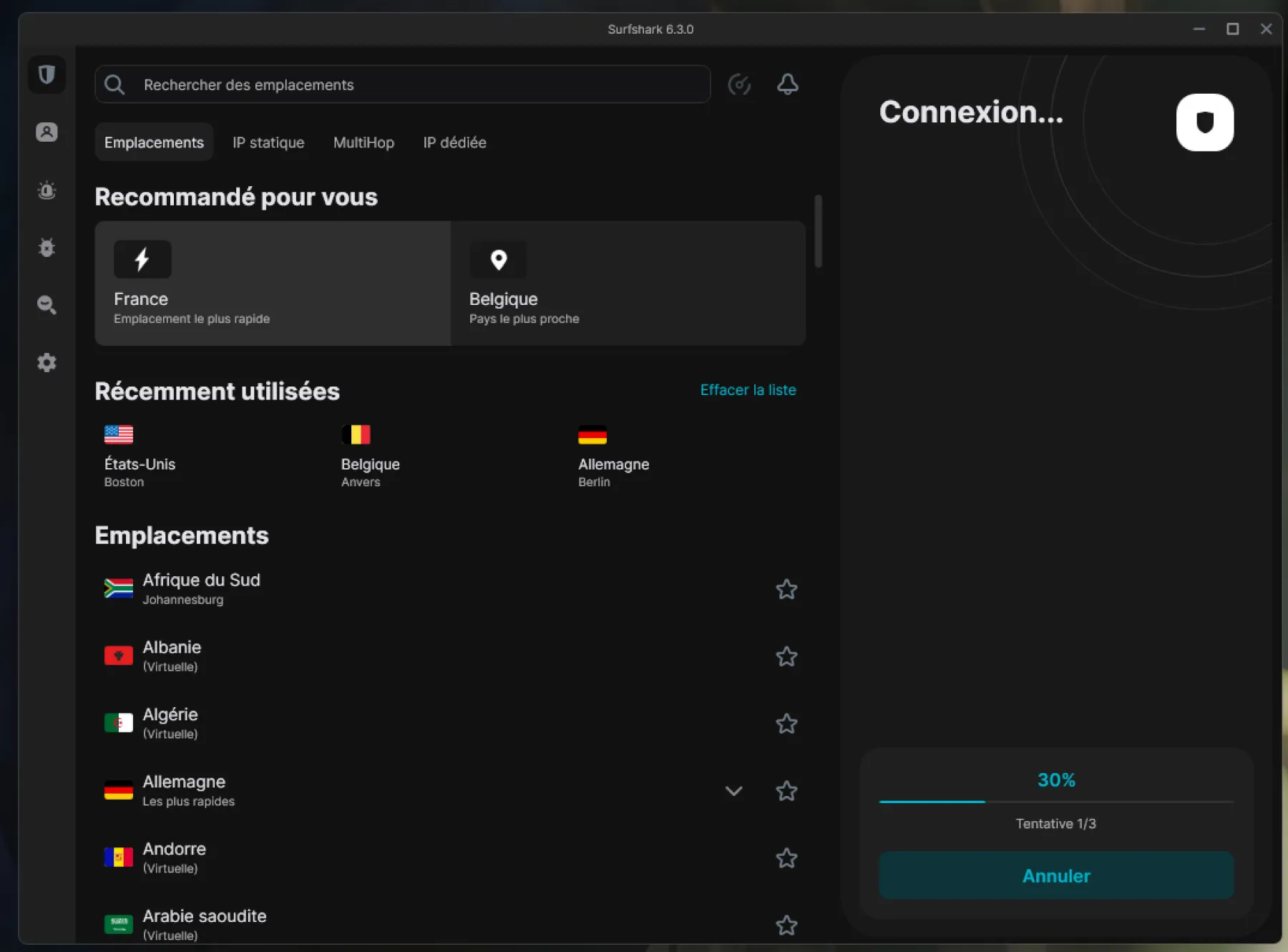Screen dimensions: 1288x952
Task: Open the VPN shield panel in sidebar
Action: point(46,74)
